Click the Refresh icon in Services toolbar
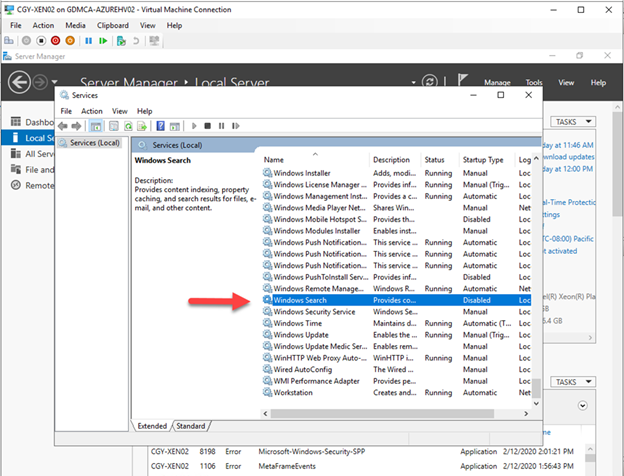 (x=128, y=126)
